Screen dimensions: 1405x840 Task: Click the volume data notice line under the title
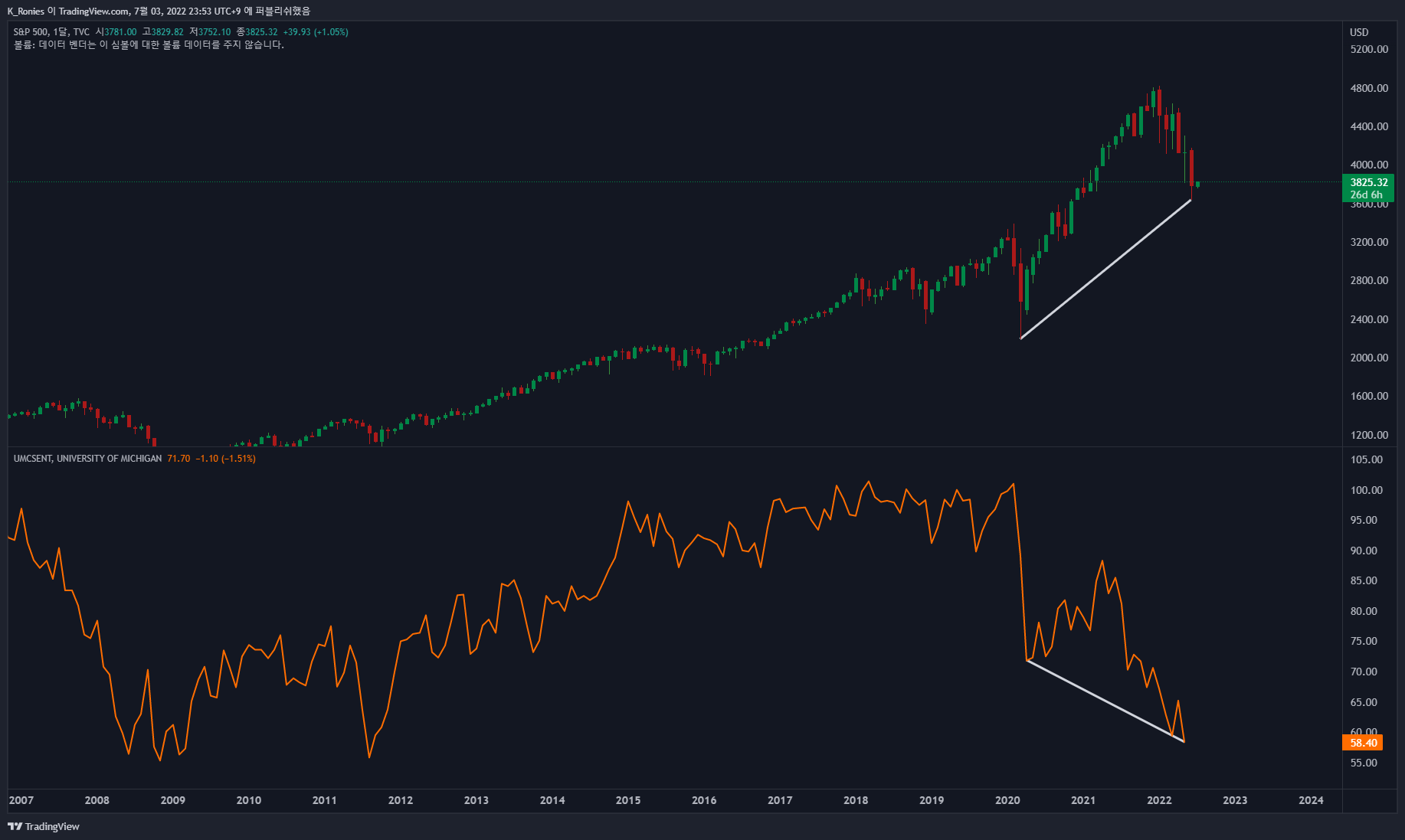149,44
